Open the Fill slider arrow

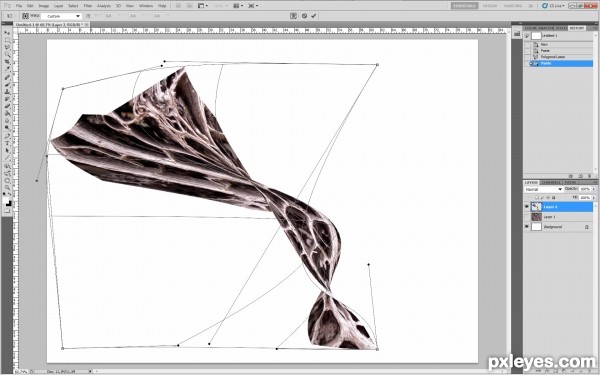[x=593, y=197]
